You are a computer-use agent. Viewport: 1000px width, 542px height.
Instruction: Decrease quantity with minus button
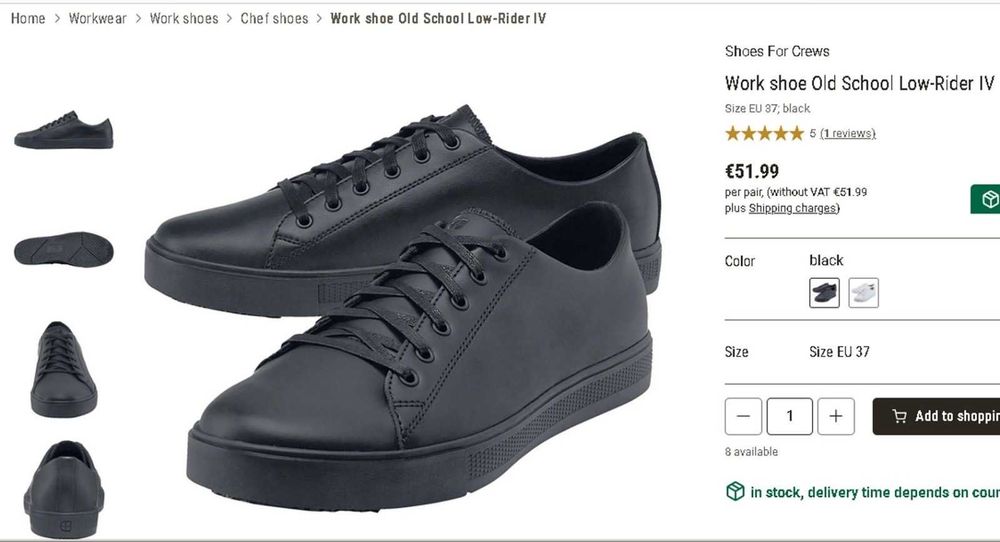click(x=743, y=416)
